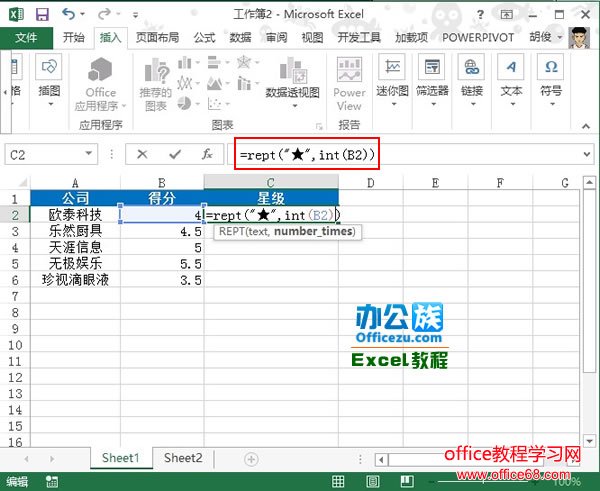
Task: Insert a radar chart icon
Action: pos(244,62)
